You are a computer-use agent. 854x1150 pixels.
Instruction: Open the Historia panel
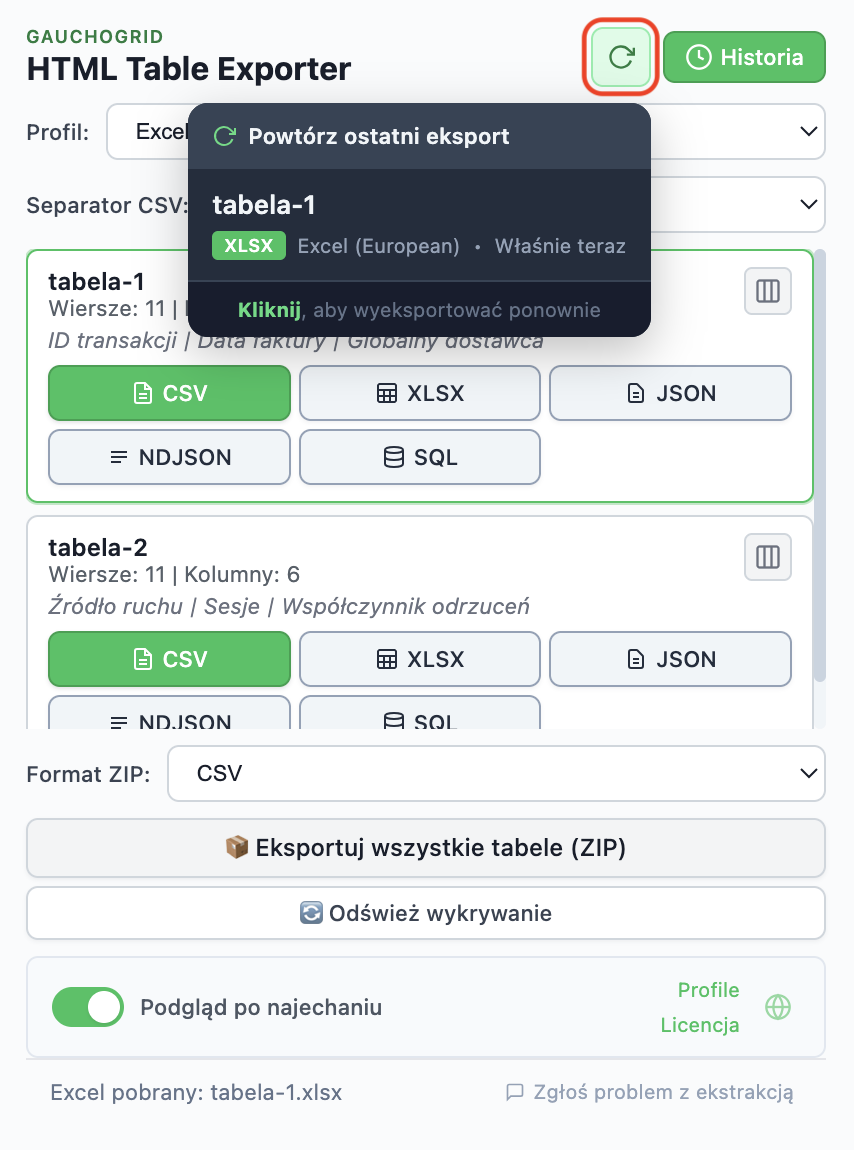click(x=744, y=57)
